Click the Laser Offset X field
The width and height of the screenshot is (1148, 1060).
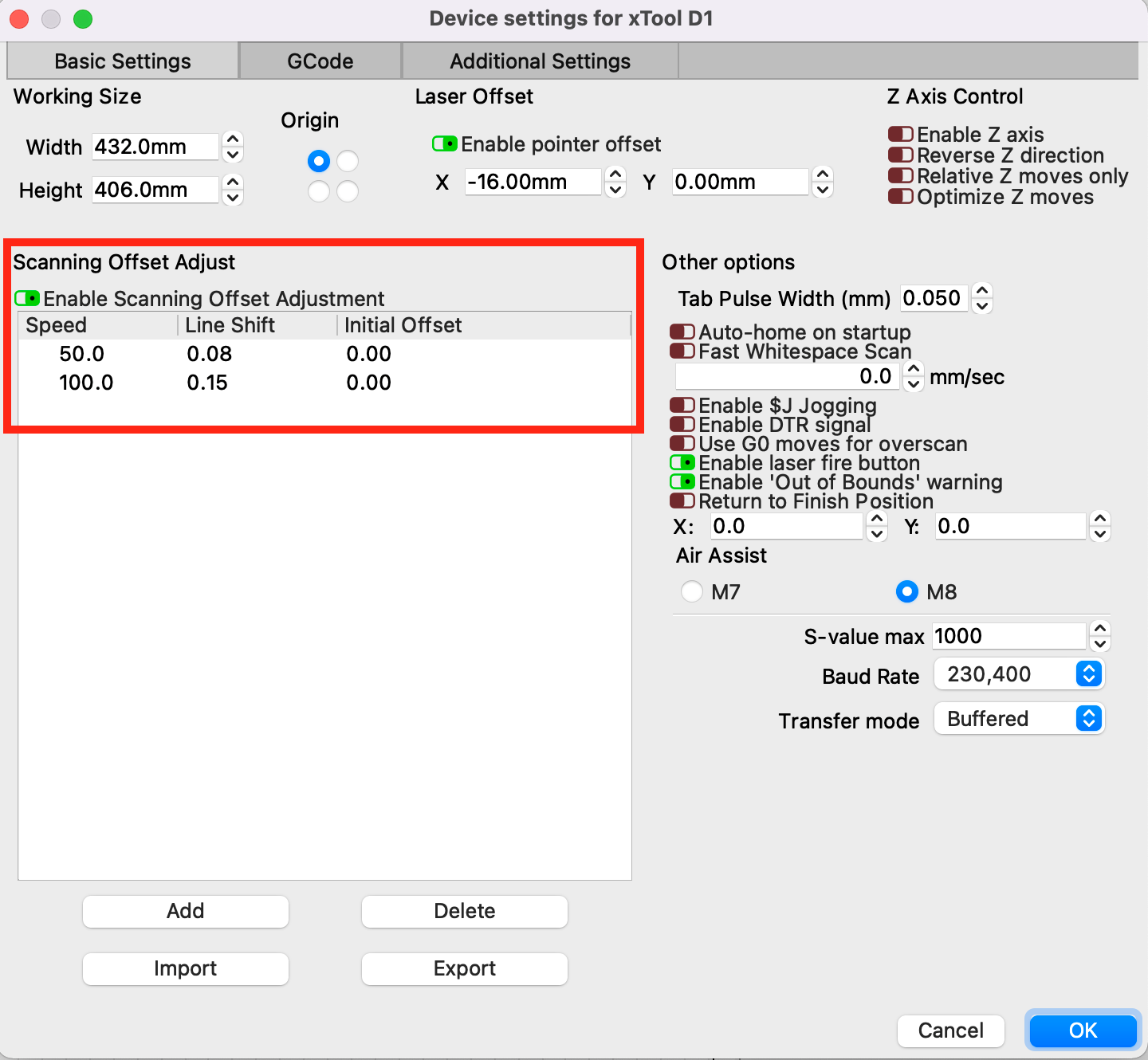[533, 182]
